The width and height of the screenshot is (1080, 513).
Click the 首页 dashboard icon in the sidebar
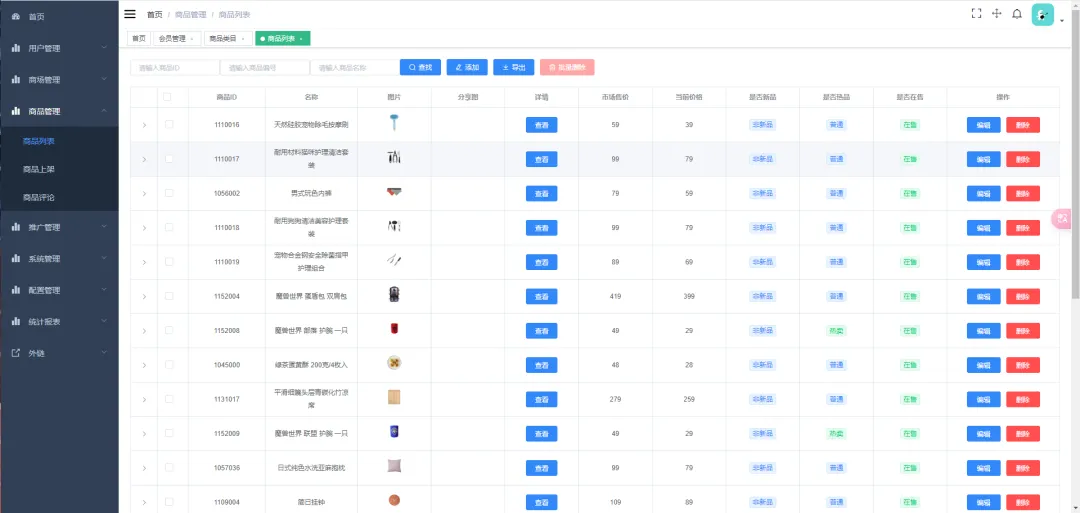[x=16, y=17]
